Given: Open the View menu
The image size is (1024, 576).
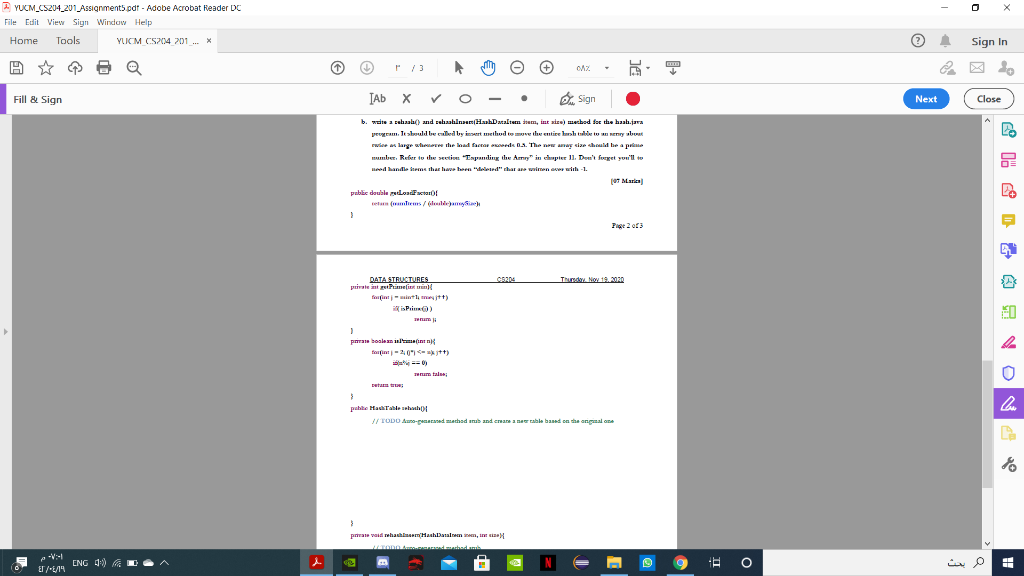Looking at the screenshot, I should point(55,21).
